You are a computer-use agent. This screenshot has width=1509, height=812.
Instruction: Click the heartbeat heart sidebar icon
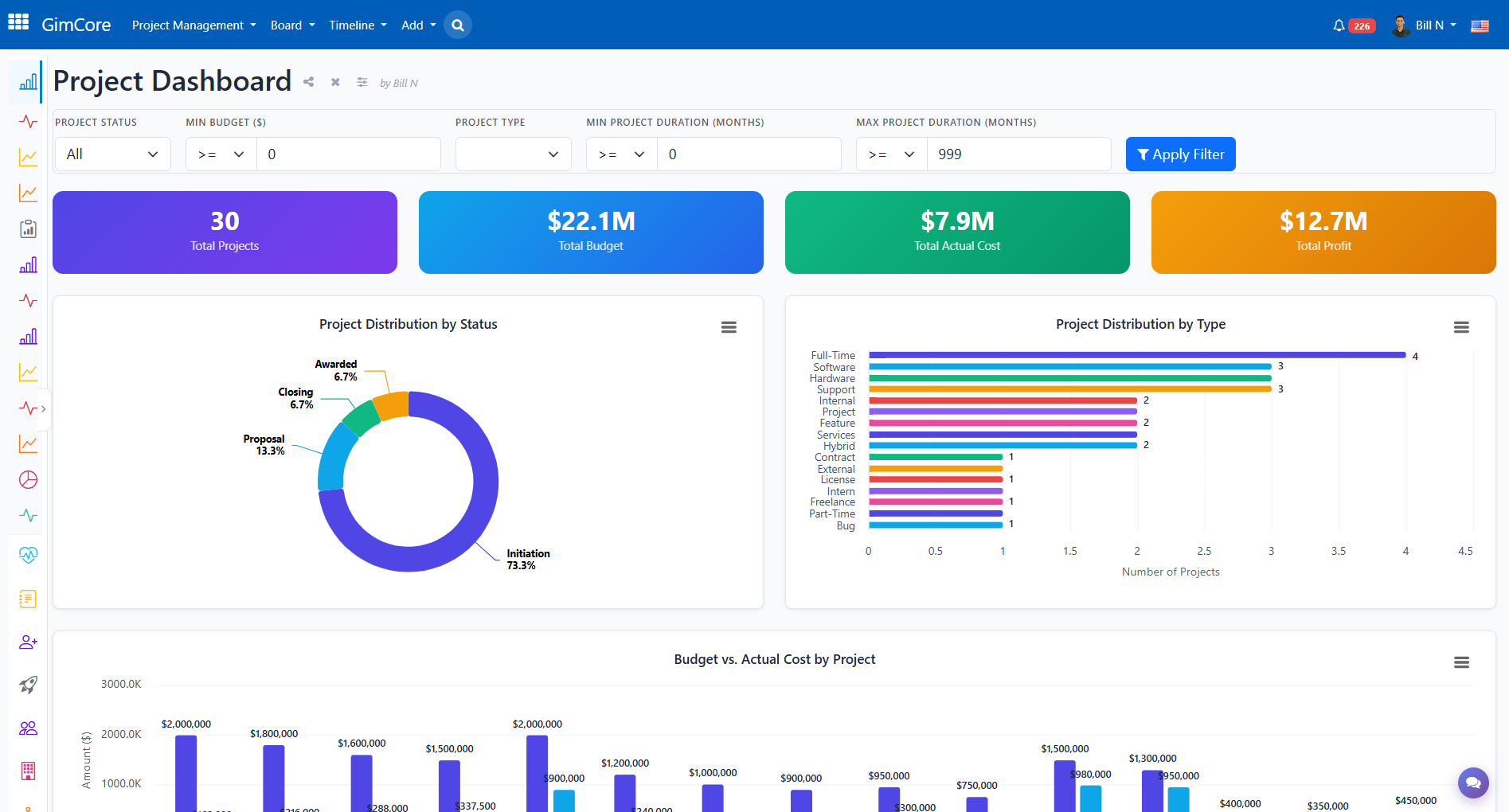(x=28, y=555)
